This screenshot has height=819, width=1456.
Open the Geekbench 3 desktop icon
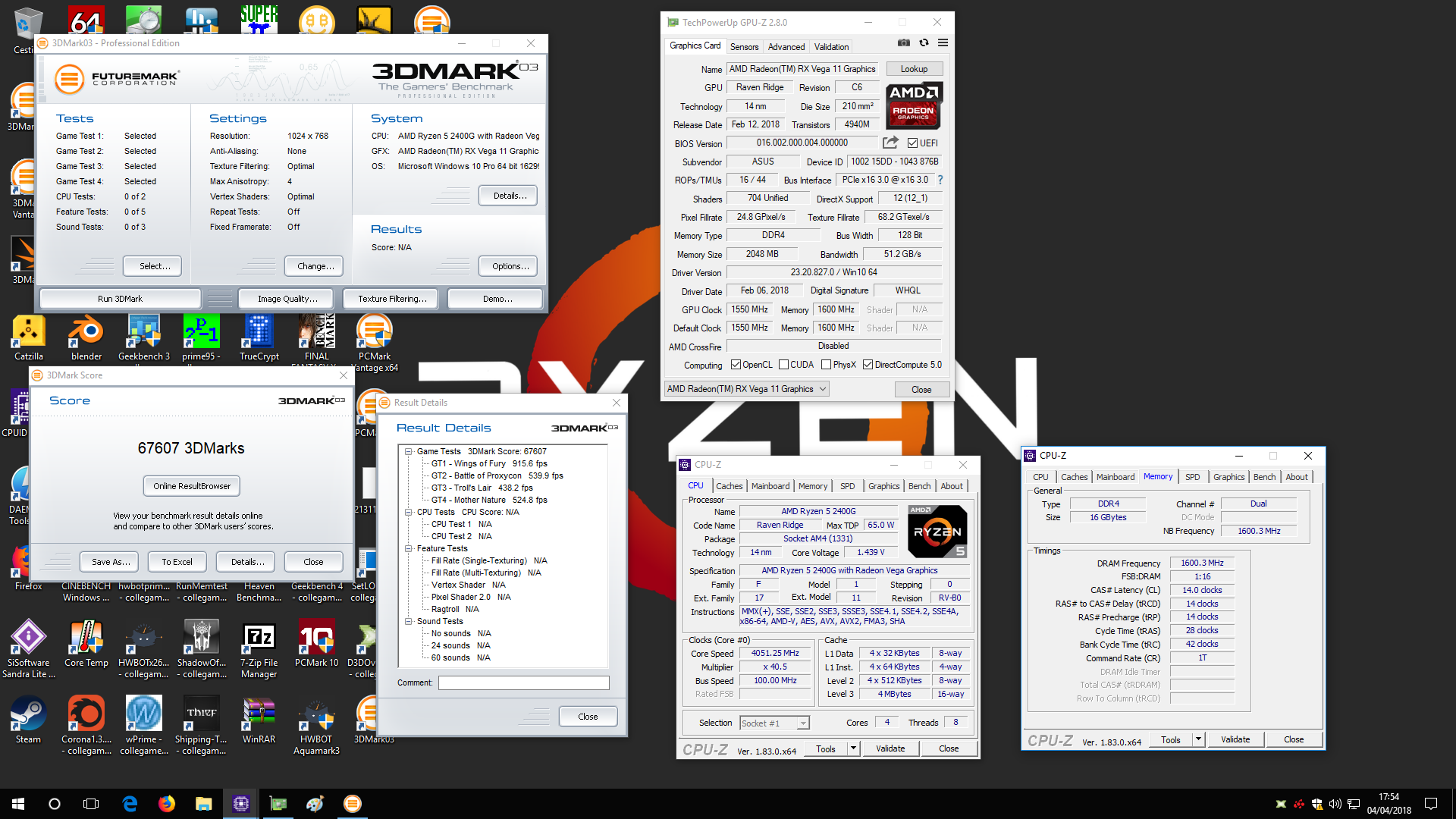[x=144, y=338]
